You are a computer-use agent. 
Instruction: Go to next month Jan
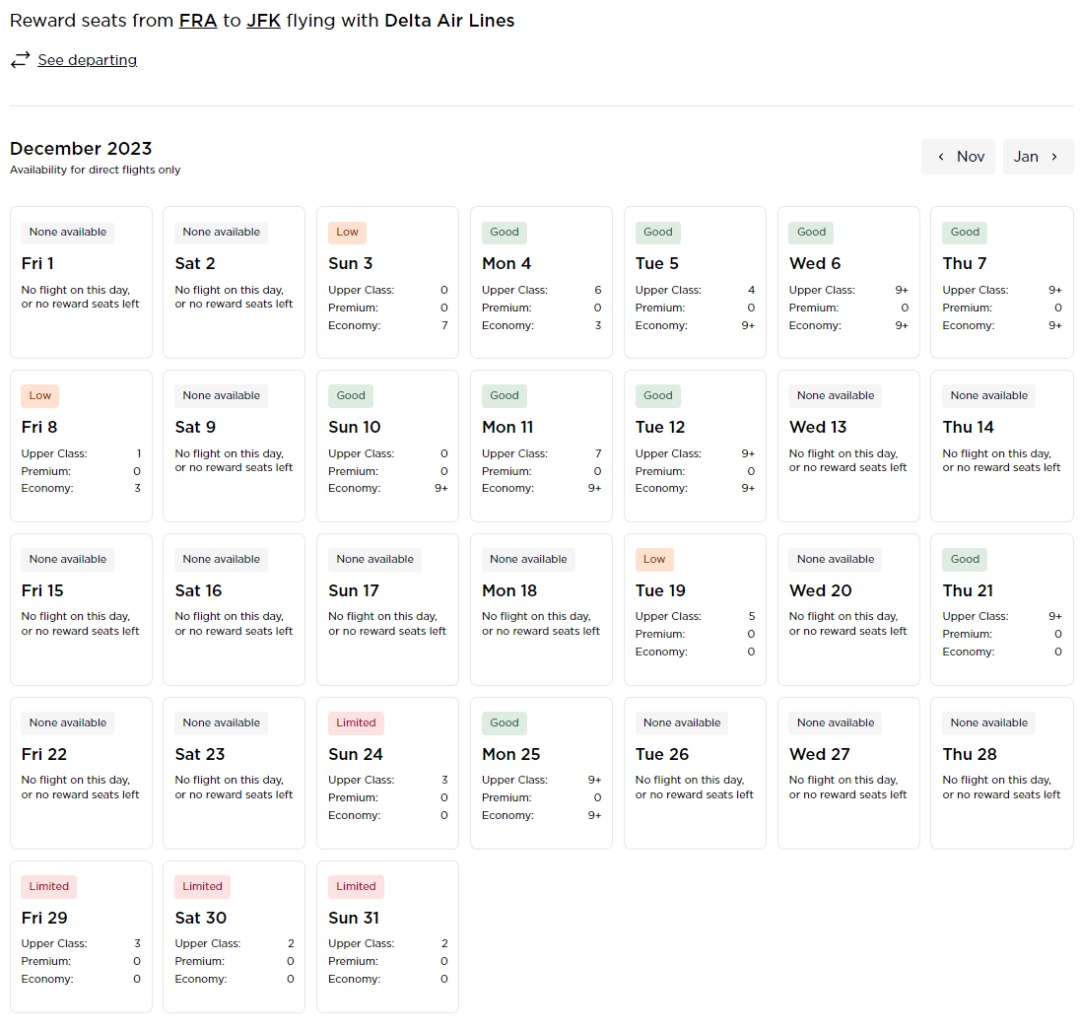[x=1037, y=157]
